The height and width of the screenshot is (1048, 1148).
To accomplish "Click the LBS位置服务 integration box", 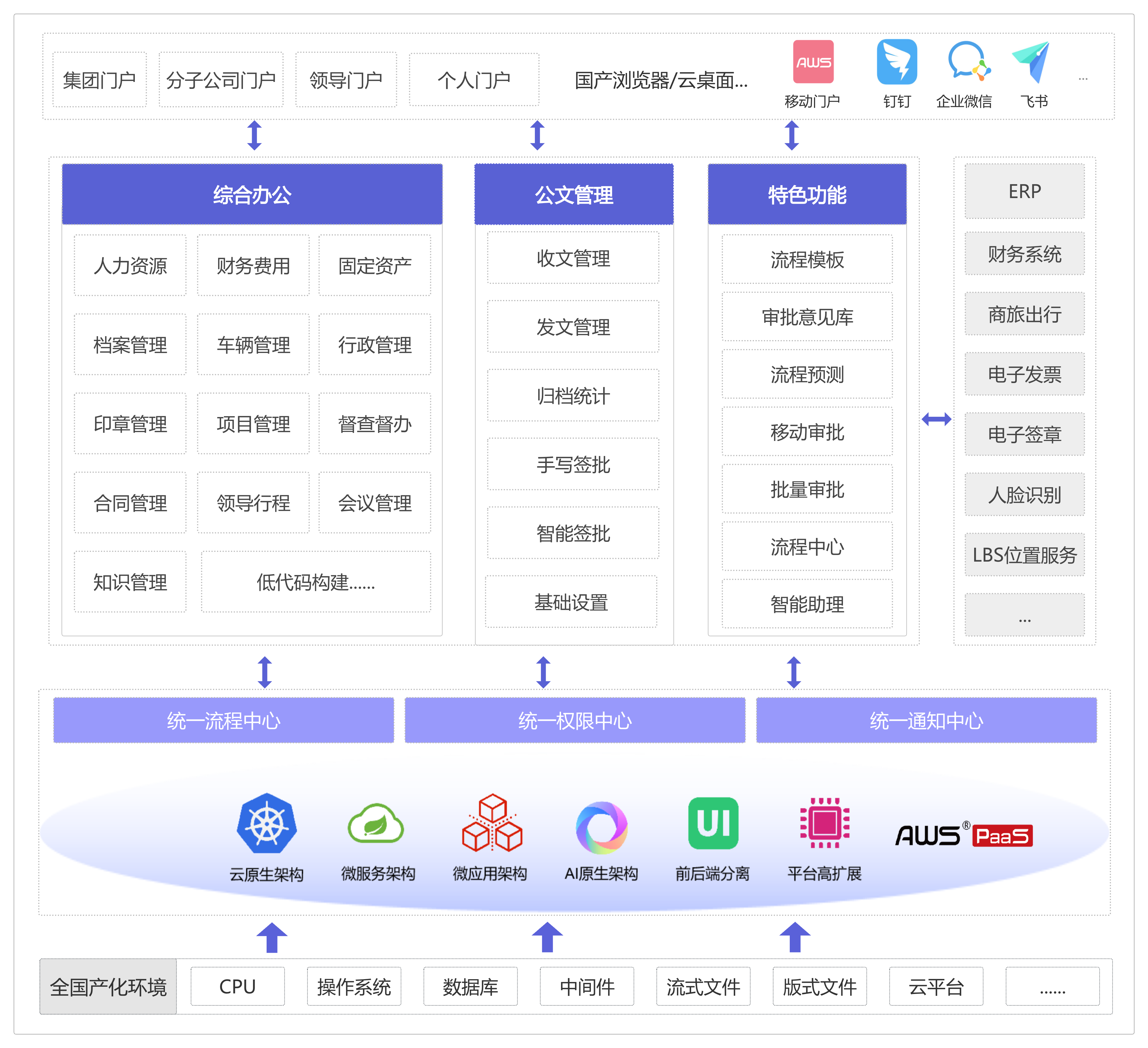I will point(1024,555).
